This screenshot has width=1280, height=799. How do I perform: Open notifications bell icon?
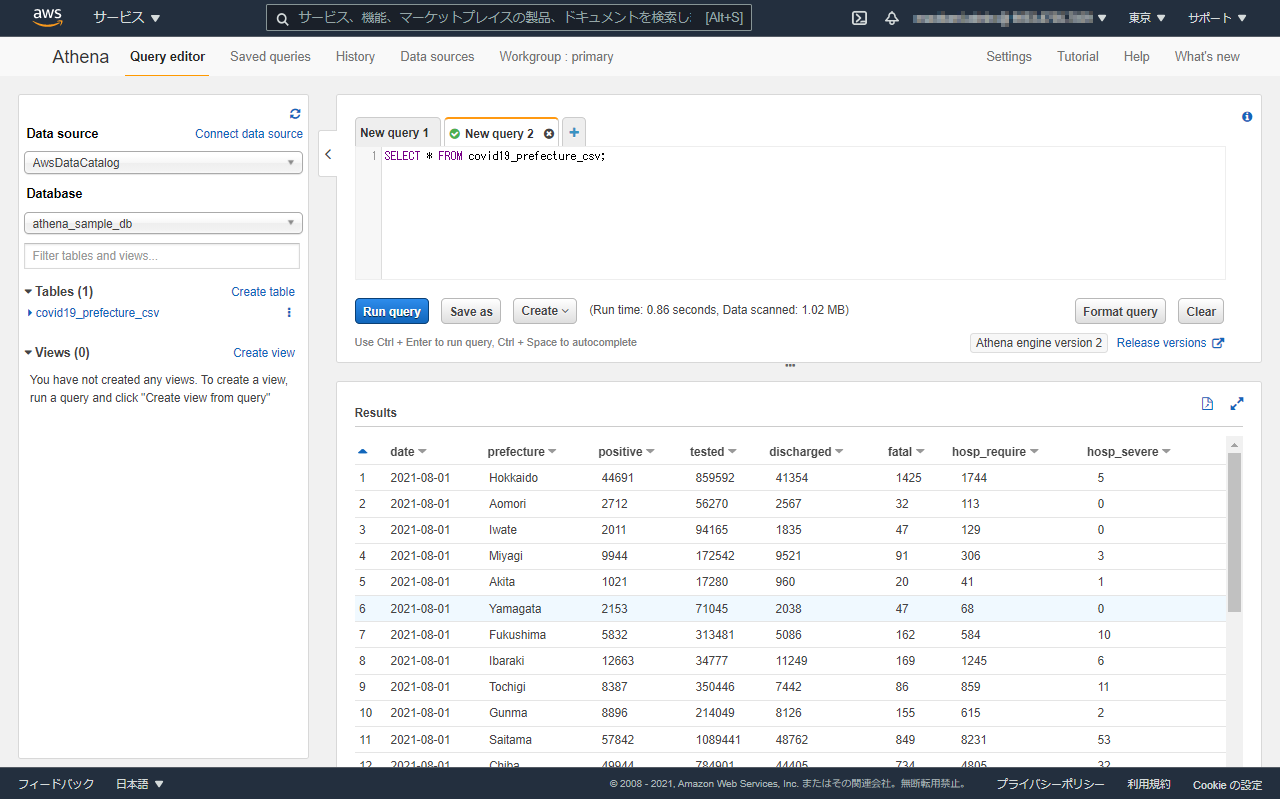click(x=892, y=18)
